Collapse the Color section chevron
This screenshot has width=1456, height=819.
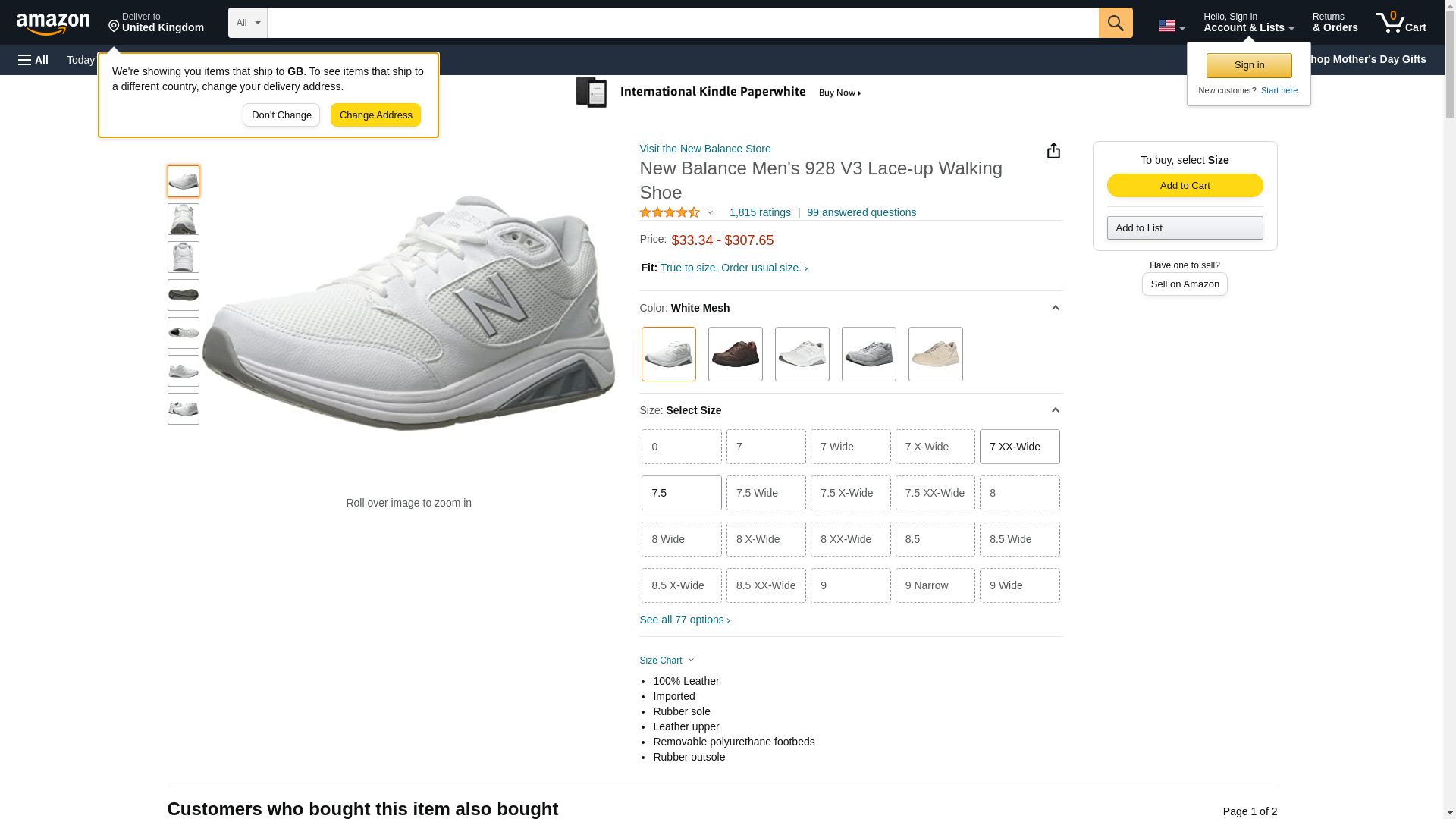coord(1055,308)
